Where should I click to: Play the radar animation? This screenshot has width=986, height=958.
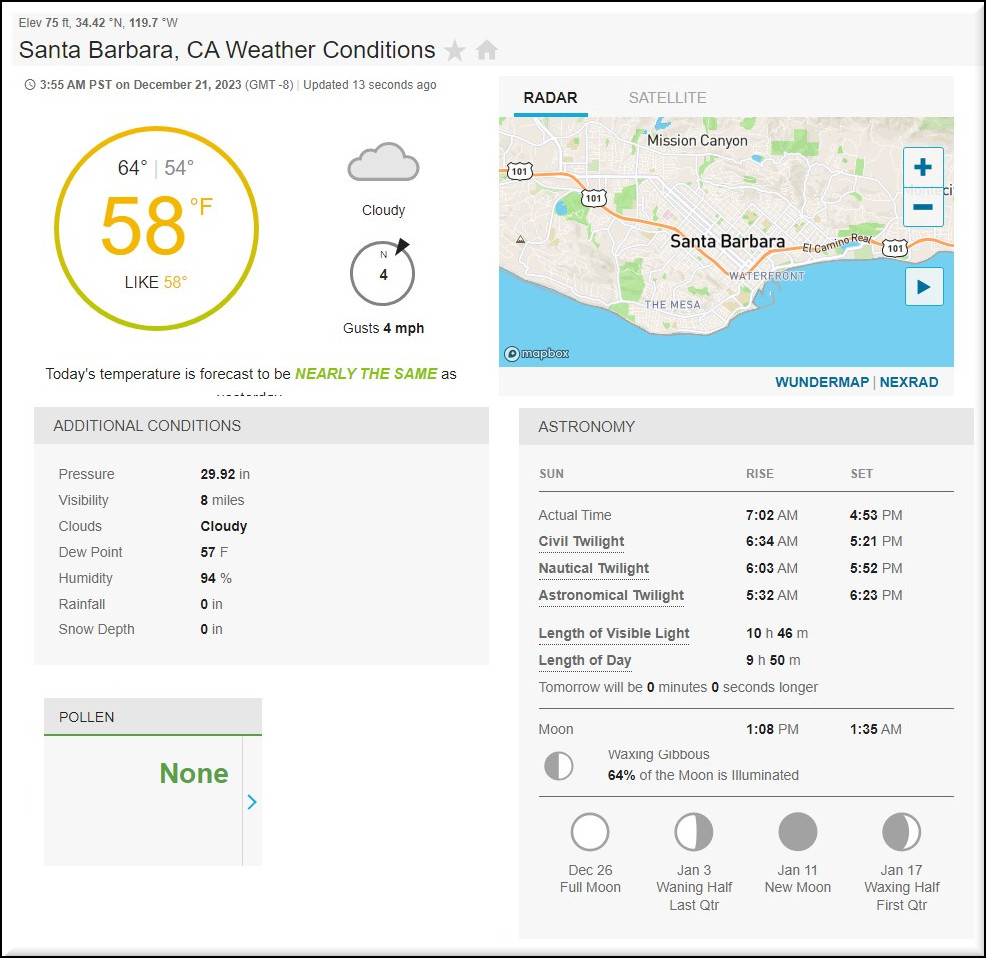(x=923, y=287)
